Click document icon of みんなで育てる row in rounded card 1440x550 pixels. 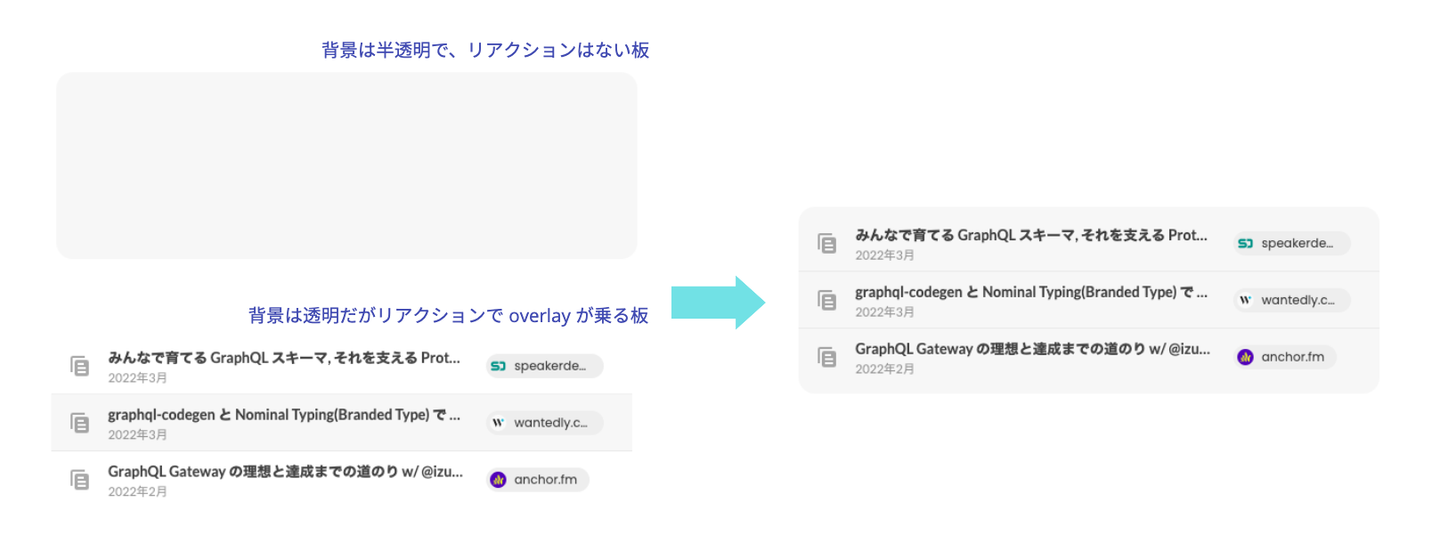827,243
